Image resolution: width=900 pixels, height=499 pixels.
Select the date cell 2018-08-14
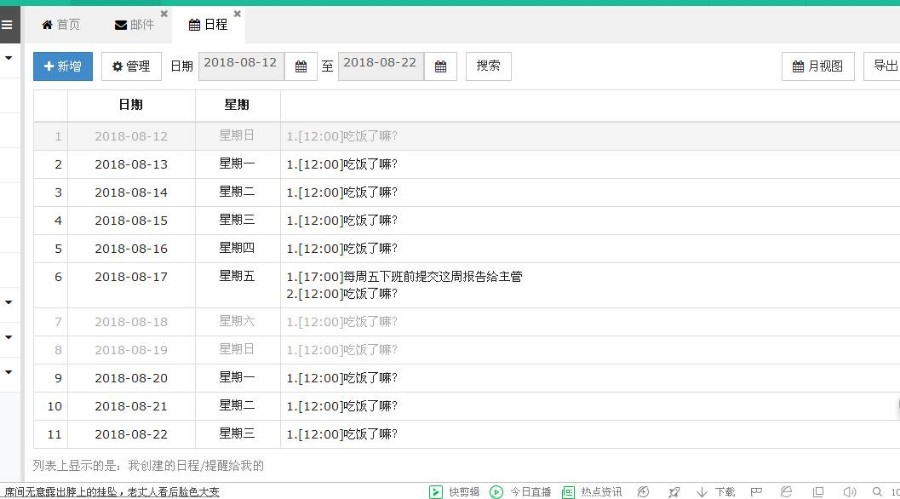coord(131,193)
